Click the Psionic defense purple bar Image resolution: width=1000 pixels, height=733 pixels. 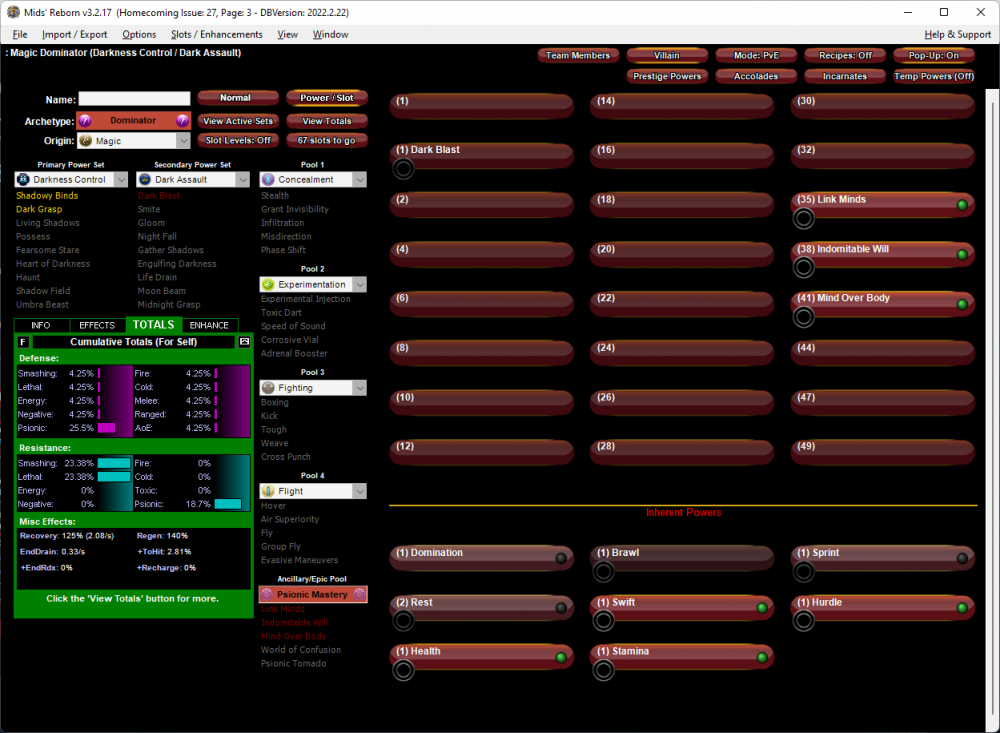point(106,428)
